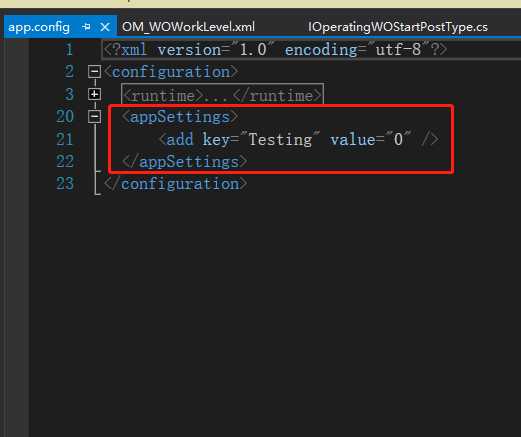Collapse the appSettings element
Image resolution: width=521 pixels, height=437 pixels.
pos(95,116)
